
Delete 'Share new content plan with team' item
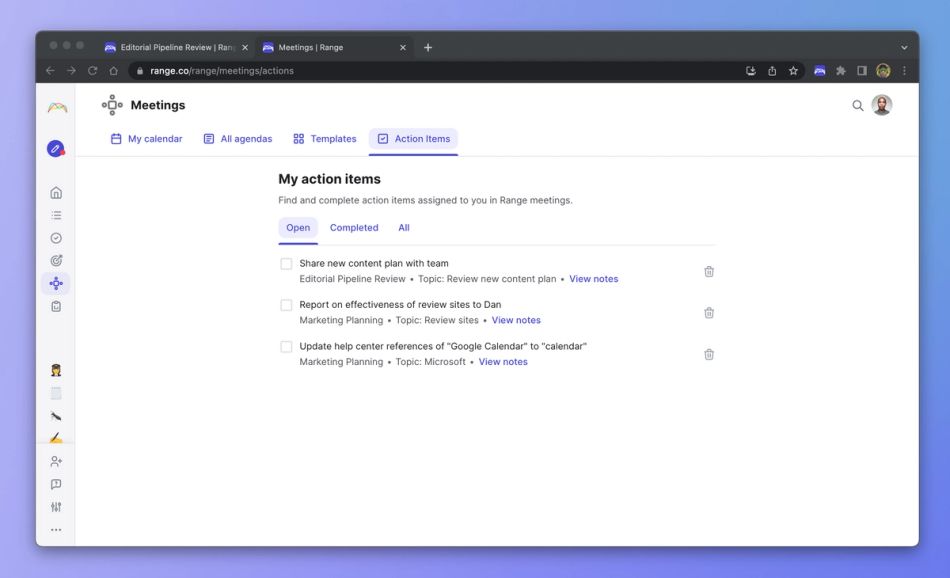[x=709, y=271]
